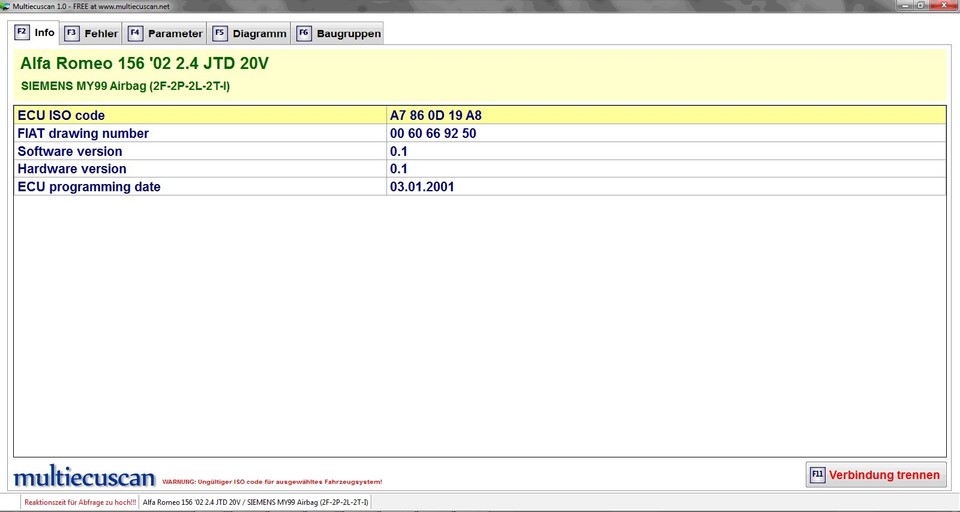Viewport: 960px width, 512px height.
Task: Select the value 00 60 66 92 50
Action: click(x=433, y=134)
